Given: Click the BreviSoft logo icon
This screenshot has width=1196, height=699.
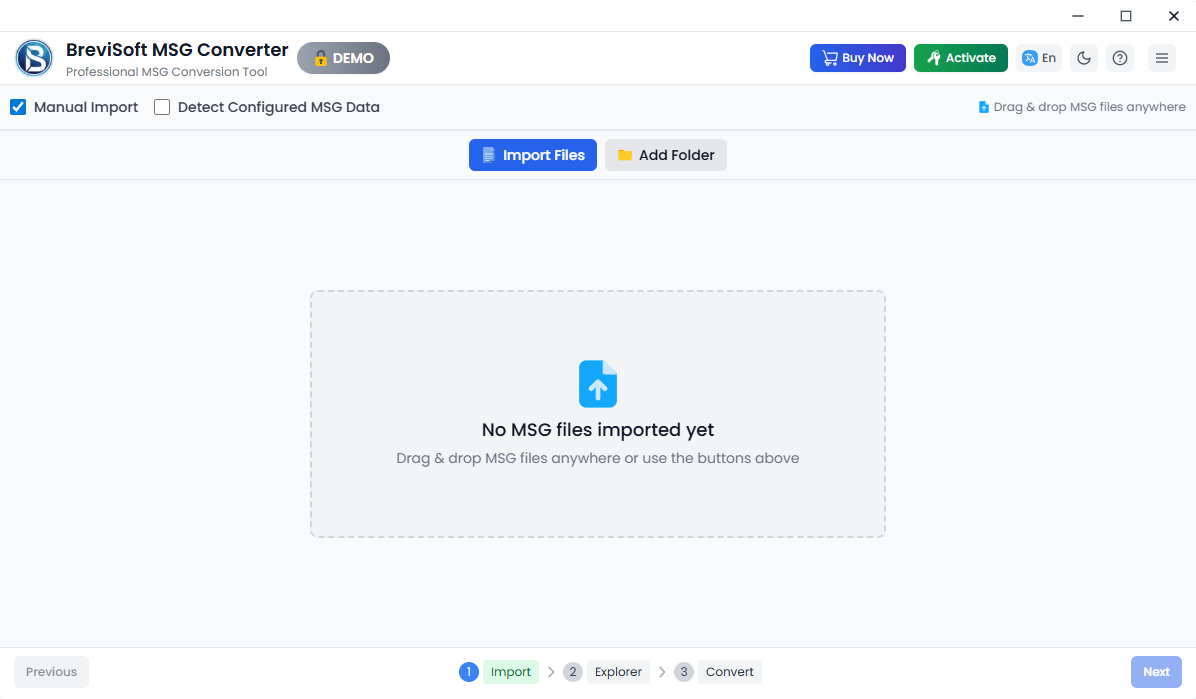Looking at the screenshot, I should [34, 58].
